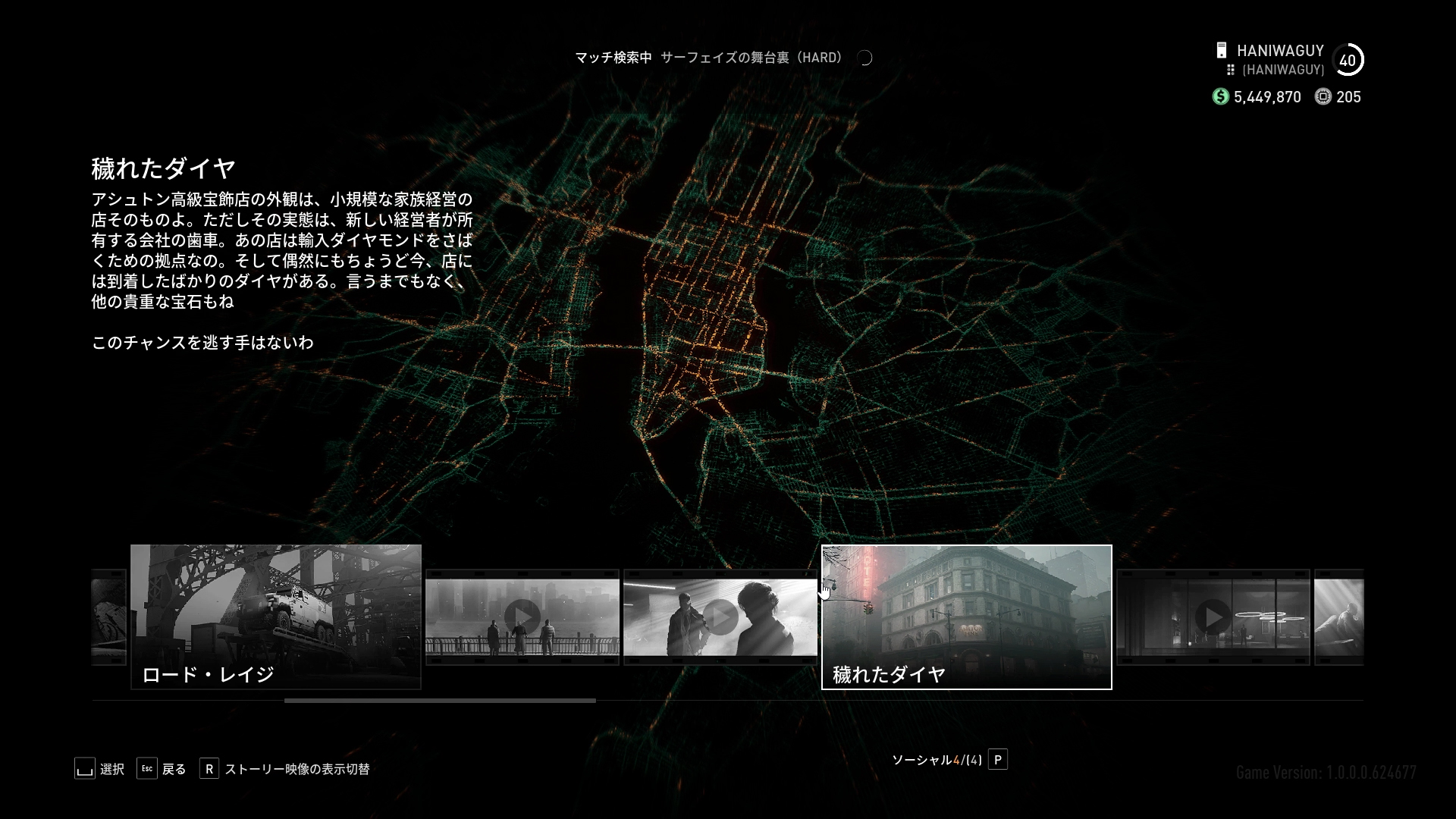Toggle story video display with R key
The height and width of the screenshot is (819, 1456).
(x=209, y=768)
